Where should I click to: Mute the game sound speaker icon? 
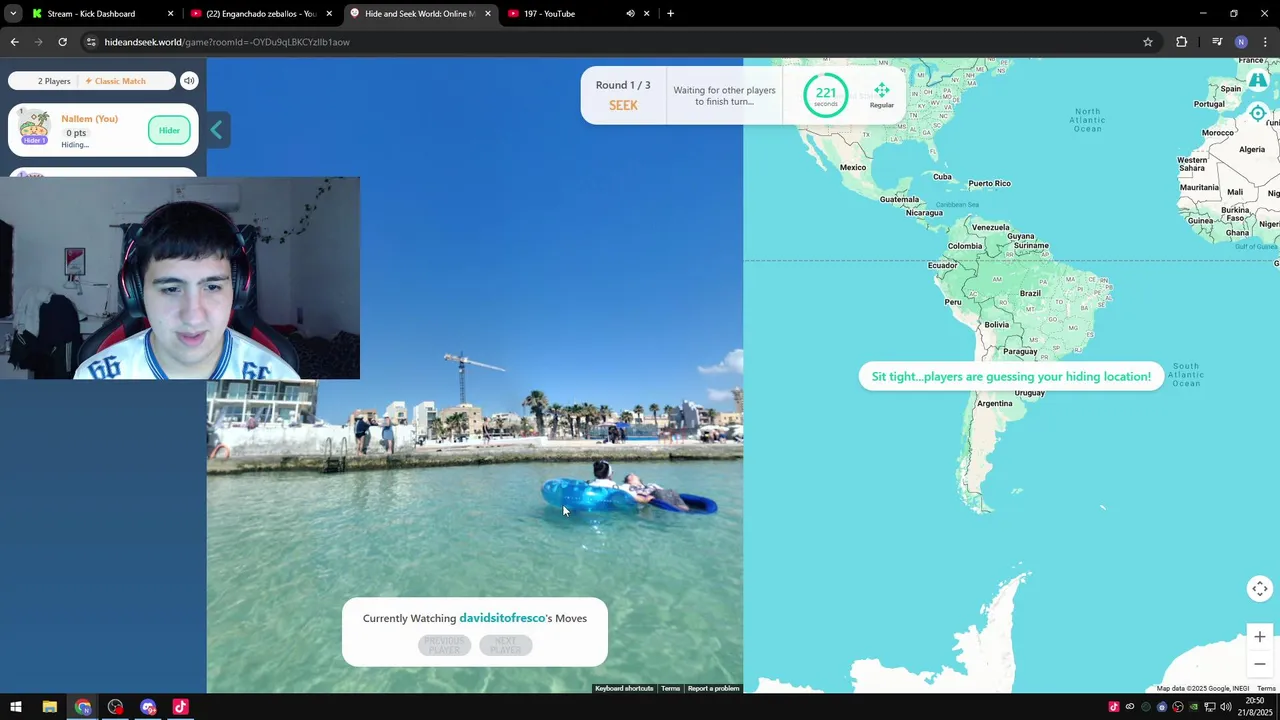(189, 81)
